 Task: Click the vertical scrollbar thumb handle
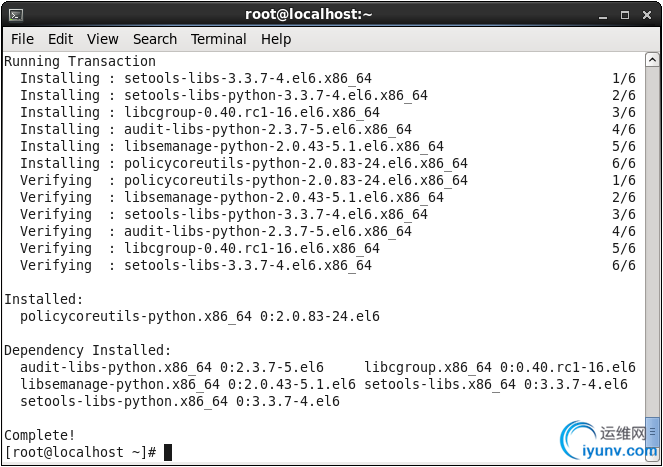click(x=652, y=431)
